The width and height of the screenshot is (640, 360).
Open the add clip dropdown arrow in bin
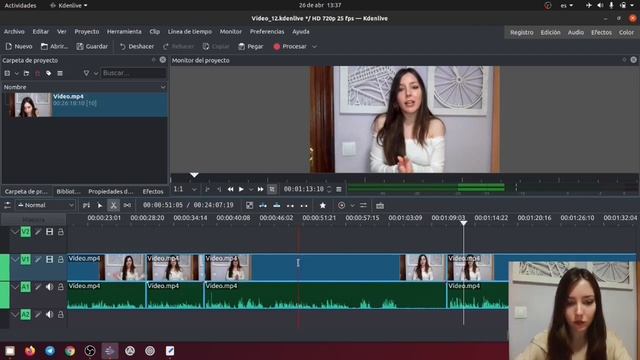pyautogui.click(x=16, y=73)
